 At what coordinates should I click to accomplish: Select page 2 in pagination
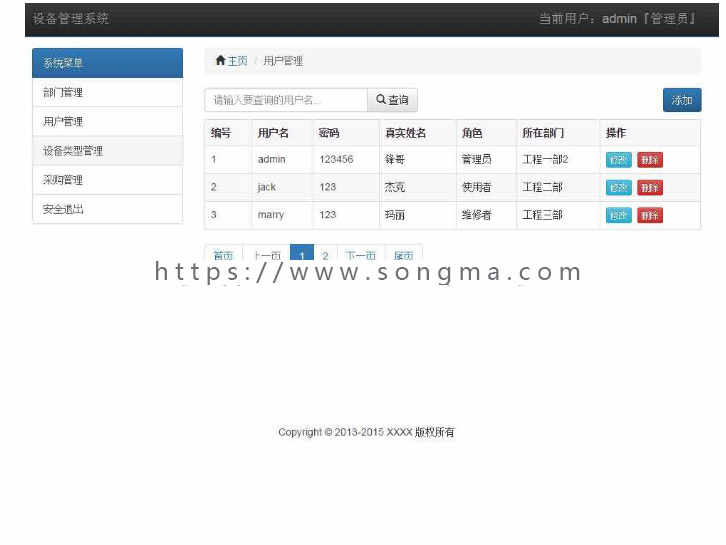pyautogui.click(x=325, y=254)
